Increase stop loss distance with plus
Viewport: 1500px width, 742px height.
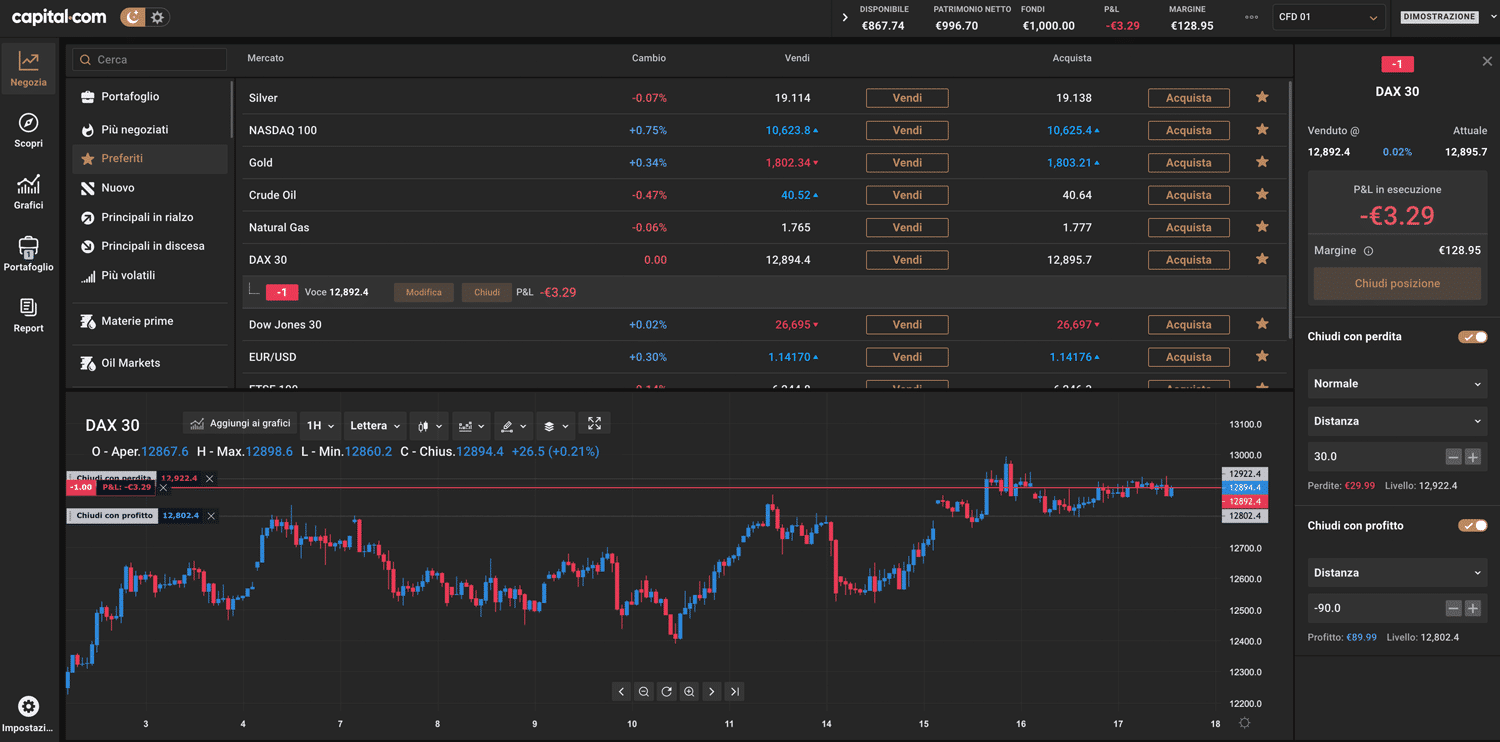[1473, 457]
